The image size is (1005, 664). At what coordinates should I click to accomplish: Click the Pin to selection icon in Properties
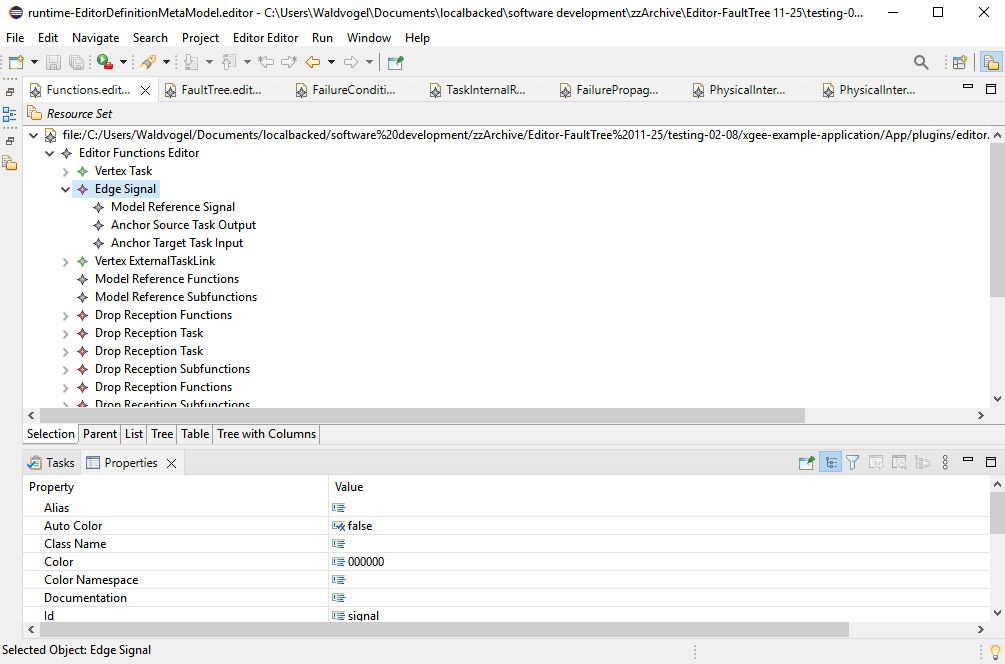pos(806,463)
